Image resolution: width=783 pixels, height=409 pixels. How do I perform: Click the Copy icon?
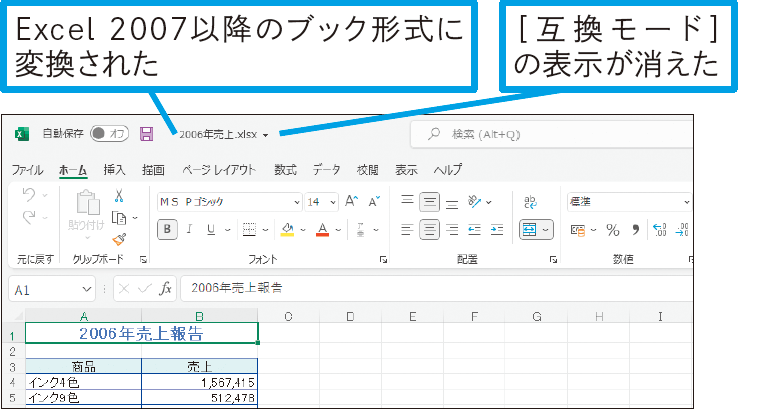point(119,218)
